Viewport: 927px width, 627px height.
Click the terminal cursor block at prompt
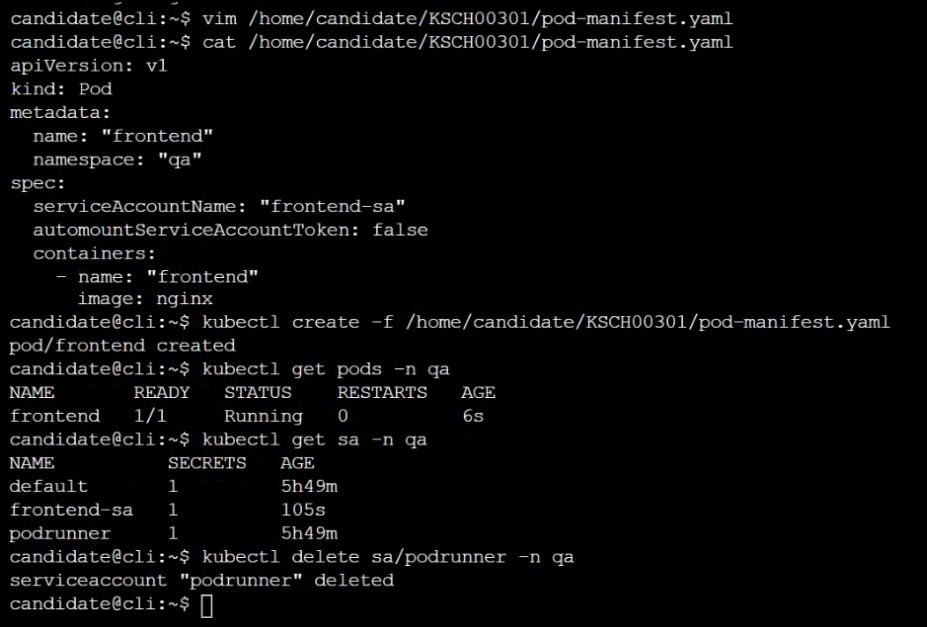click(206, 605)
